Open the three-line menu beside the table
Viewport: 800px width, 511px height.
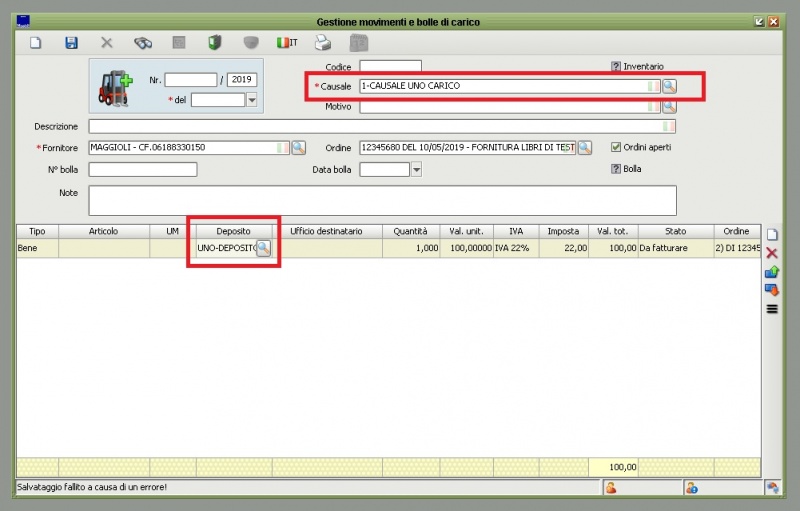(x=771, y=309)
